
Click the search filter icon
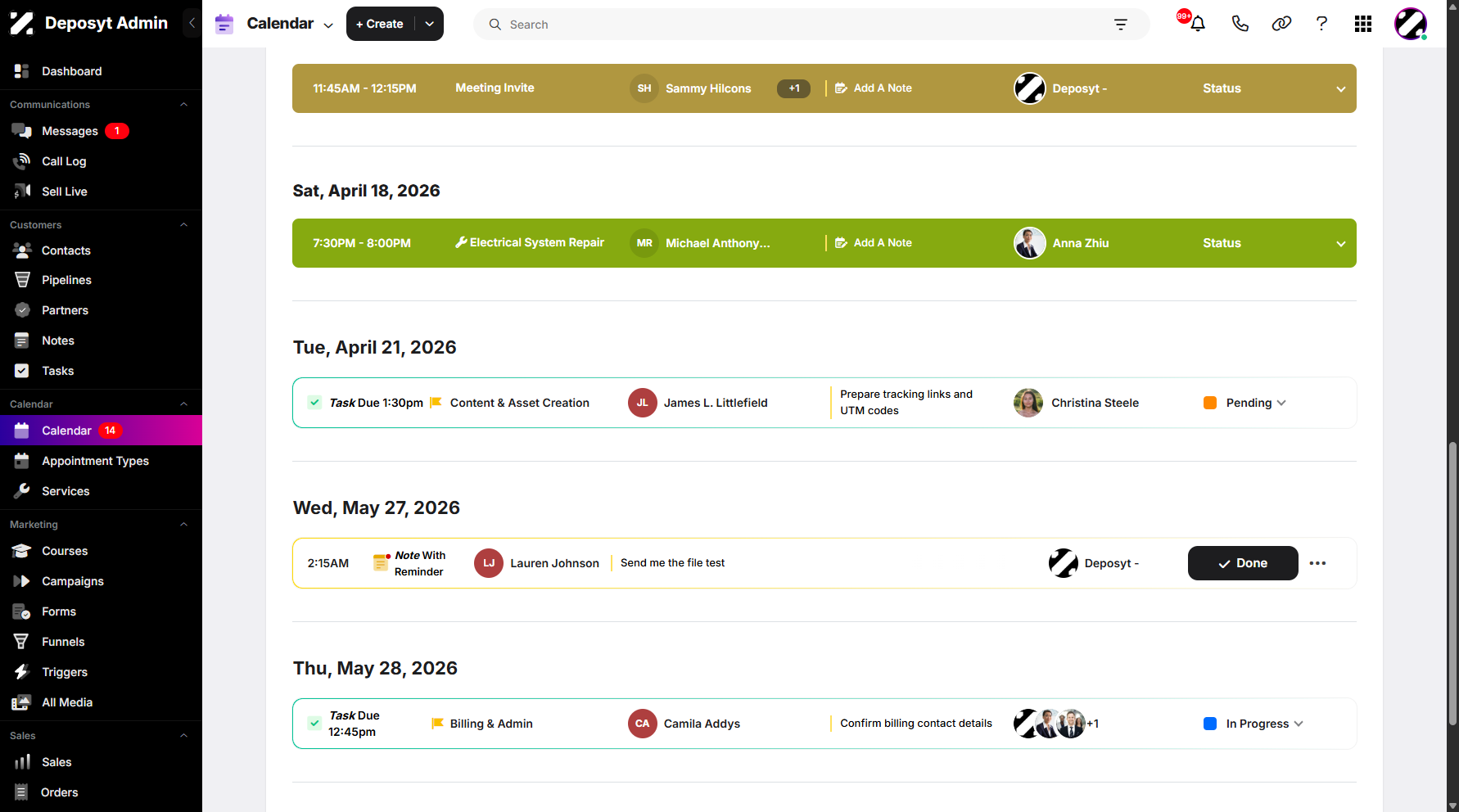pyautogui.click(x=1121, y=25)
